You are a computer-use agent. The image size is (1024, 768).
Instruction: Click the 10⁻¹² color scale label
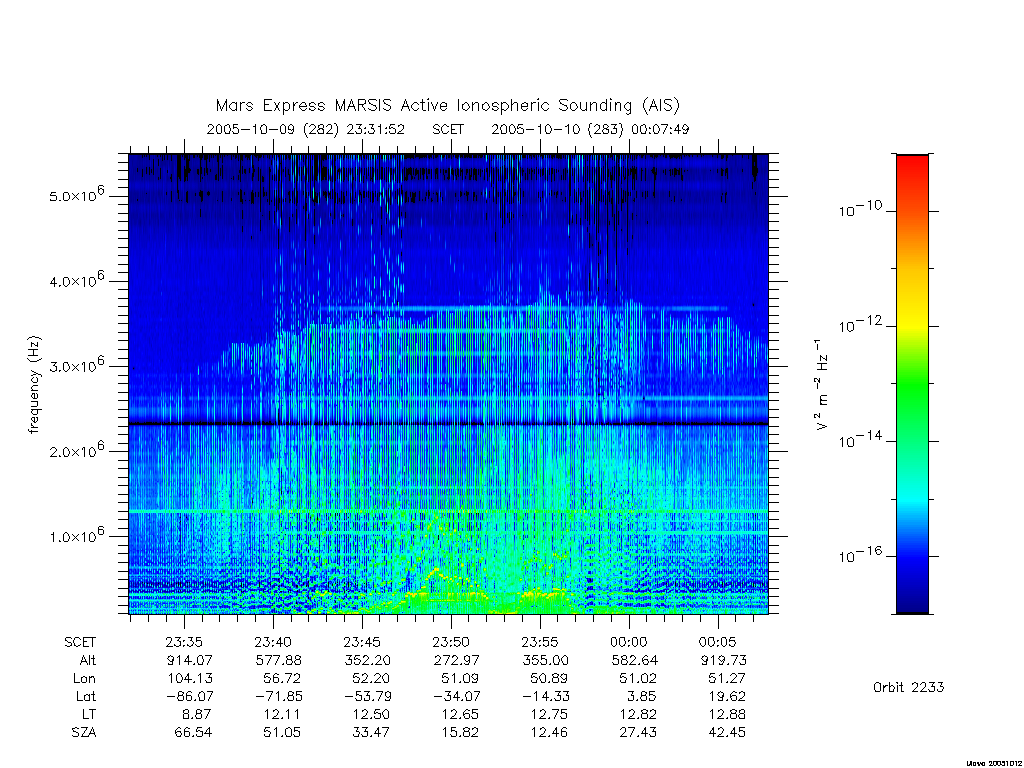coord(860,324)
